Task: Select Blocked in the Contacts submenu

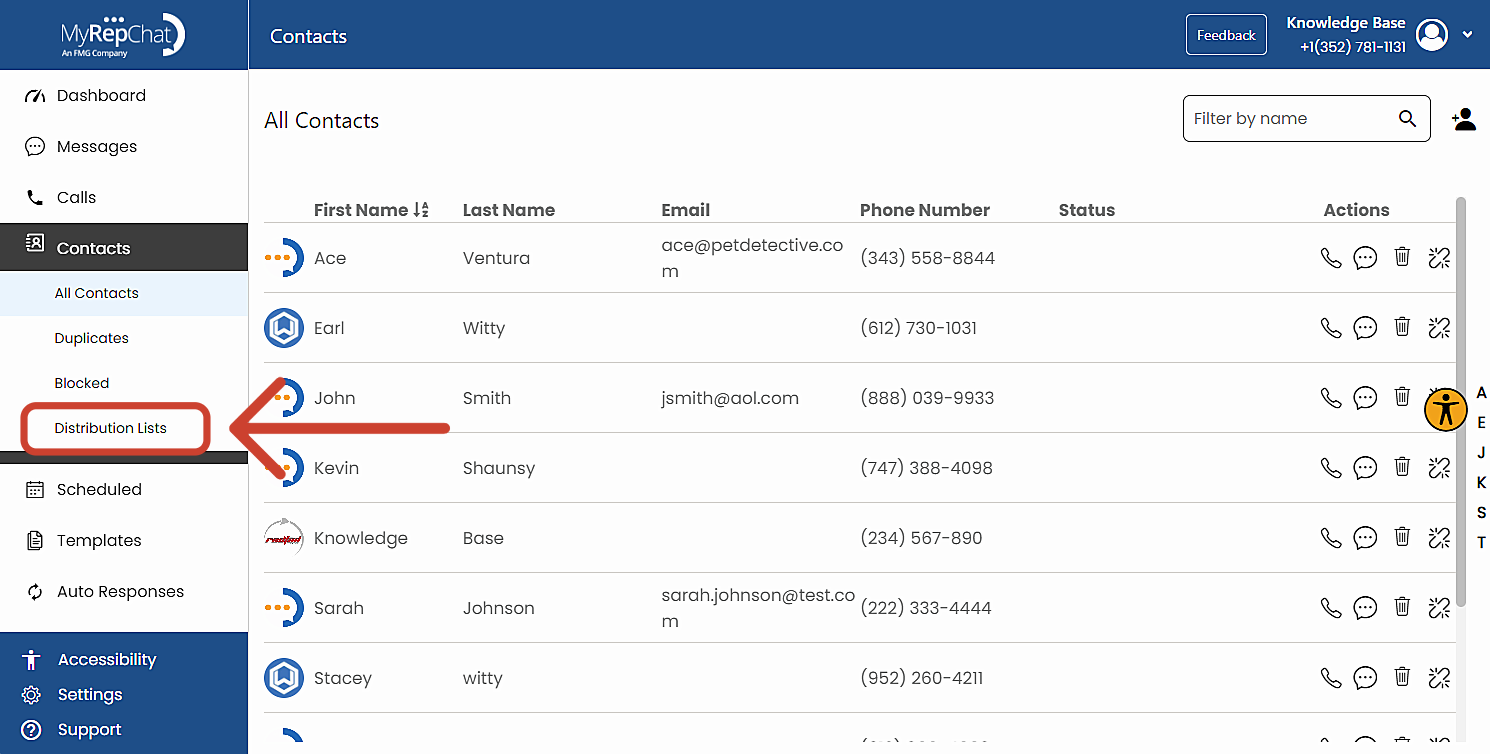Action: [81, 382]
